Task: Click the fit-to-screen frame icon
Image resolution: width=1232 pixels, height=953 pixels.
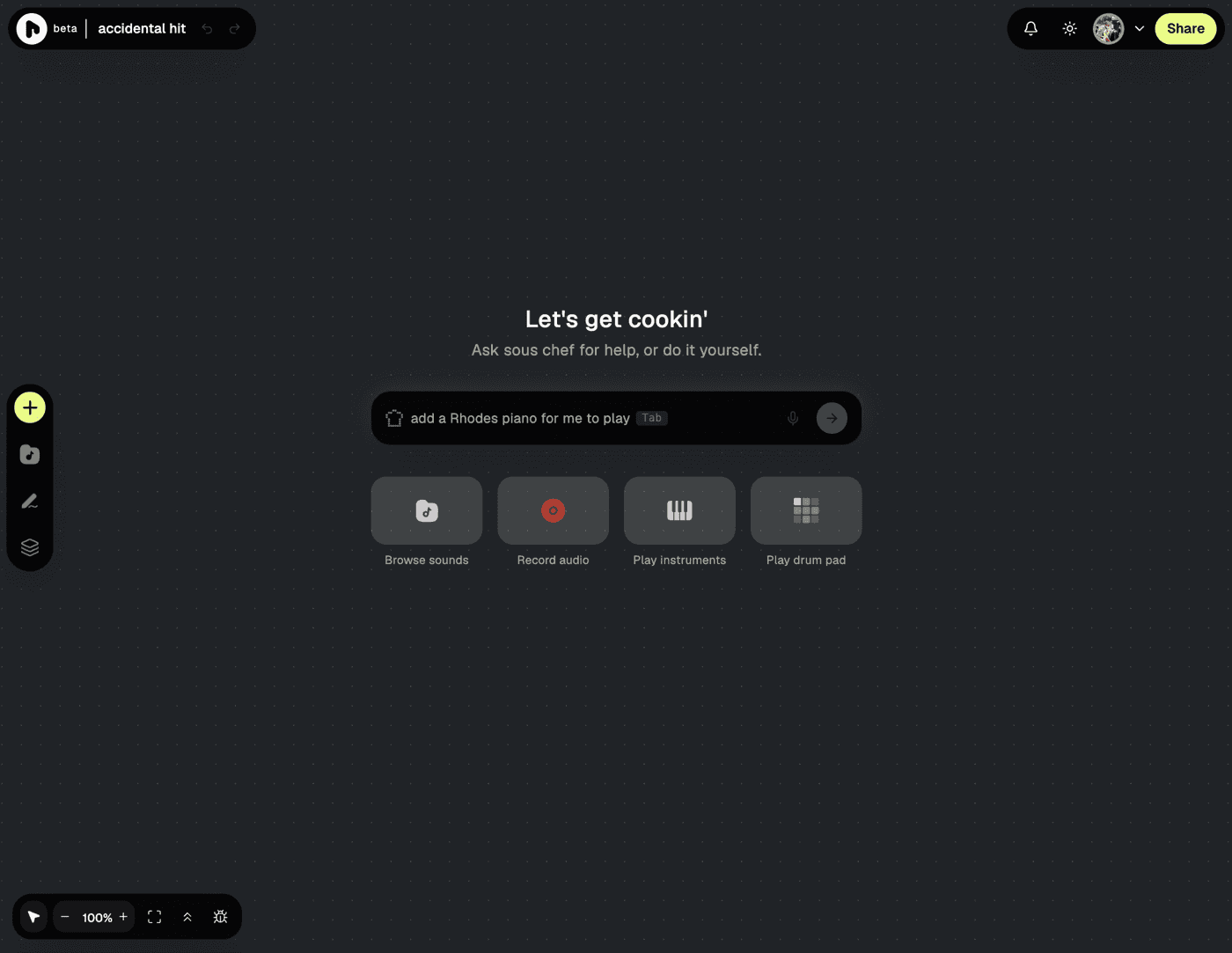Action: [x=155, y=917]
